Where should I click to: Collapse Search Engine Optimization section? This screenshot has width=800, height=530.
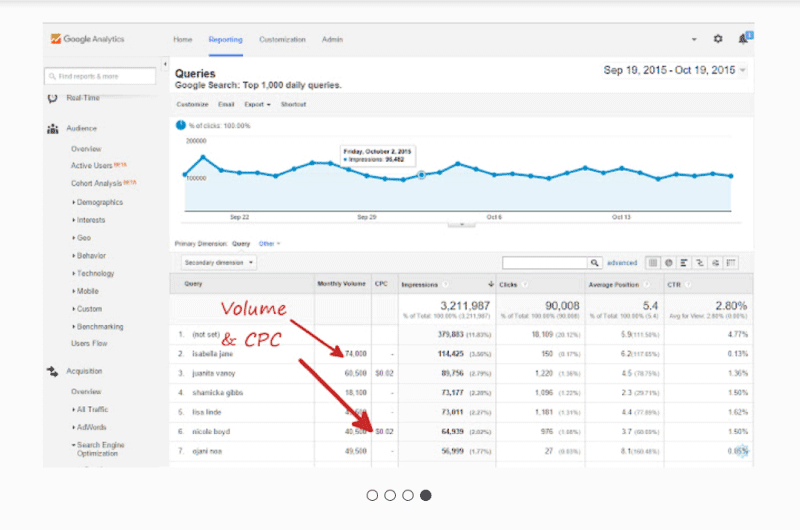click(98, 449)
